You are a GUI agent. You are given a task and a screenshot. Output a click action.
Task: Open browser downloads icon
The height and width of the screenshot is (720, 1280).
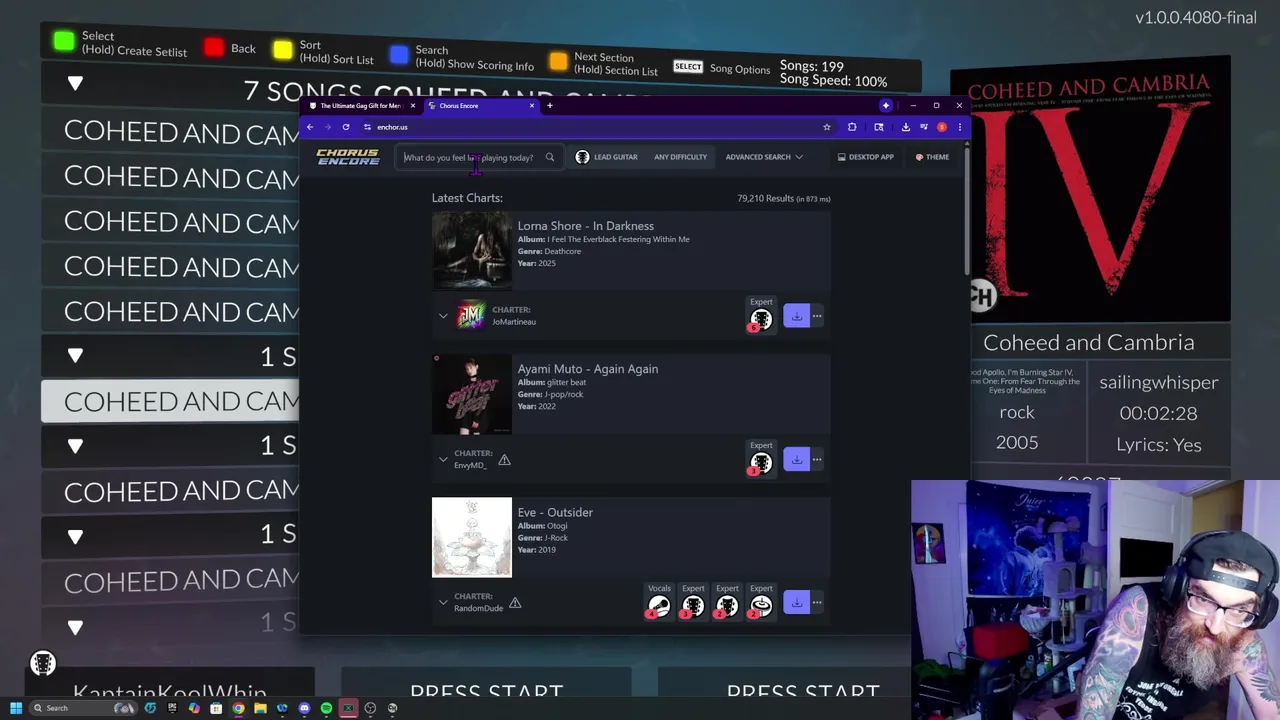[x=905, y=127]
